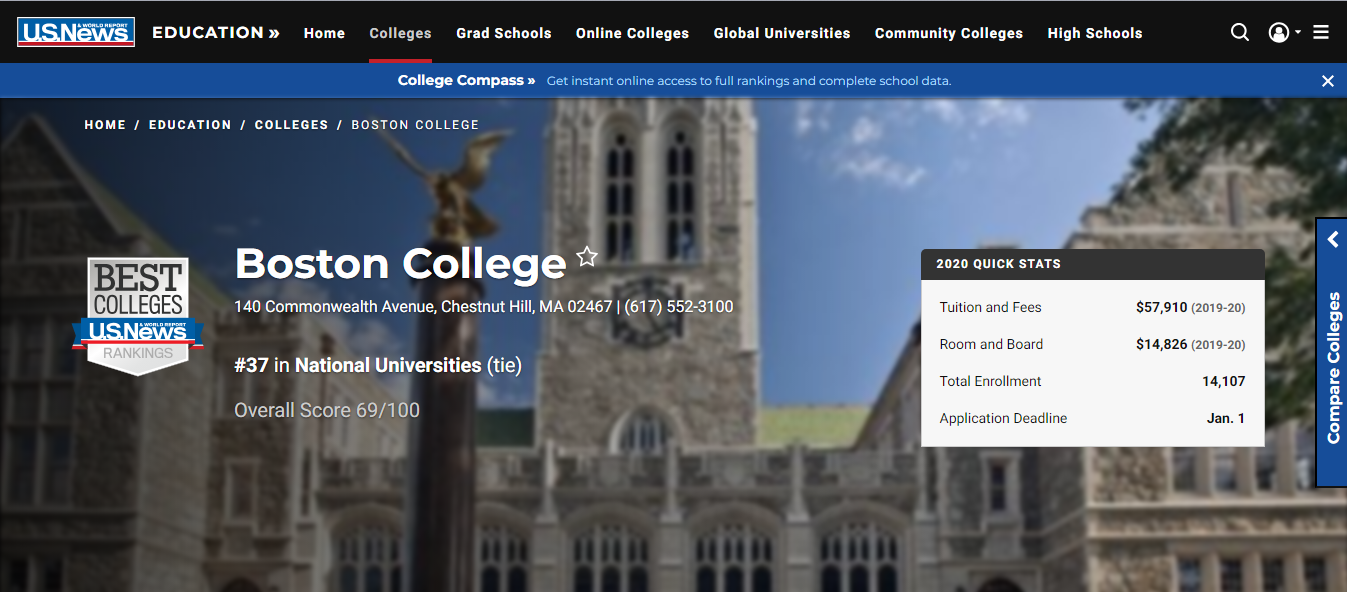Screen dimensions: 1347x592
Task: Go to the Home nav item
Action: pos(324,33)
